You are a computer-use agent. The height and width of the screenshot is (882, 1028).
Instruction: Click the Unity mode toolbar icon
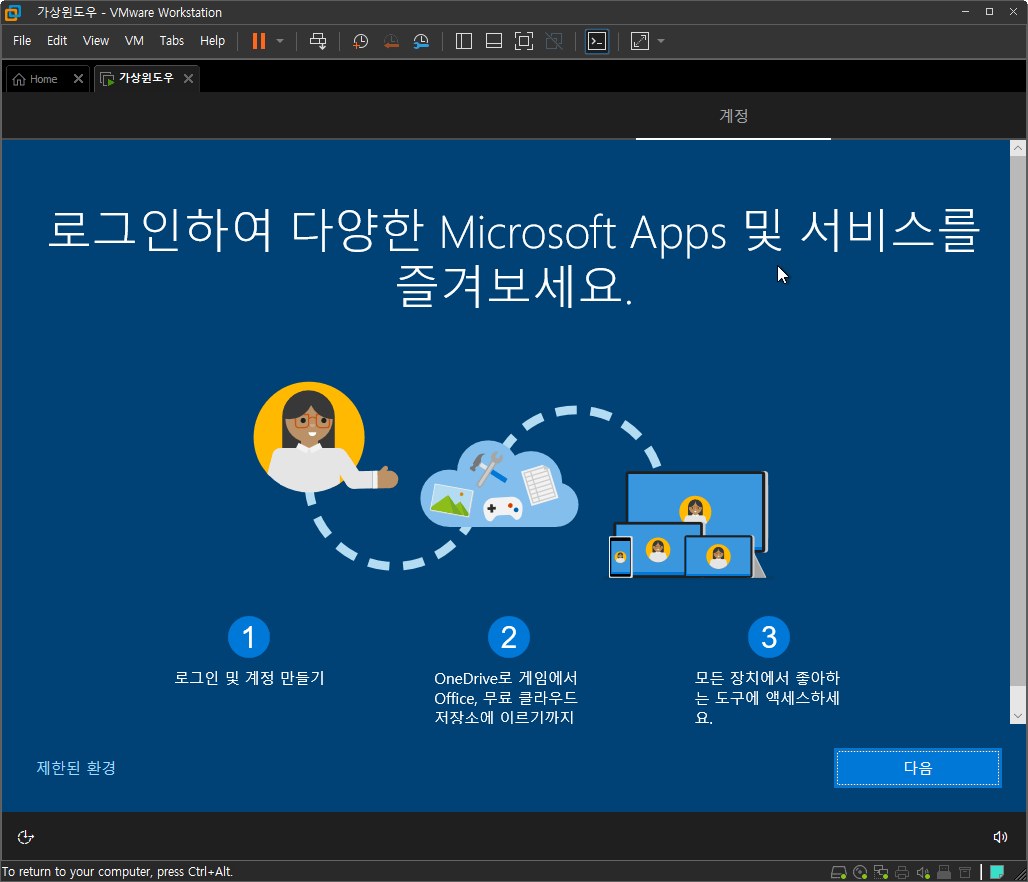coord(554,41)
